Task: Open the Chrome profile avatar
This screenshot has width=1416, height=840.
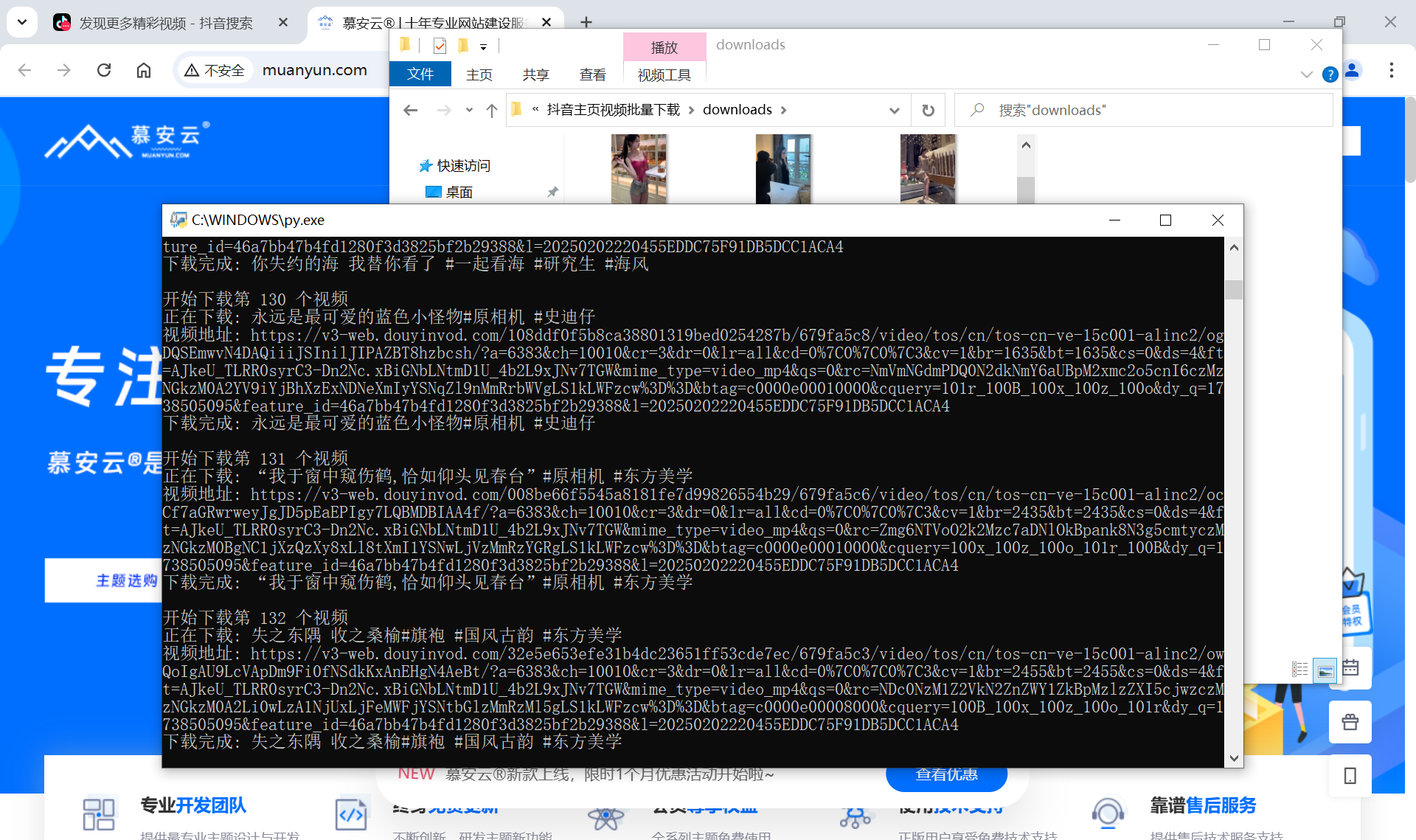Action: (1352, 70)
